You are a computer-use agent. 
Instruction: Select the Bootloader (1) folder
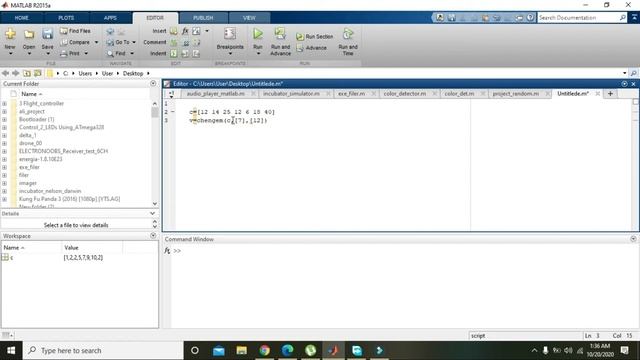click(x=36, y=120)
